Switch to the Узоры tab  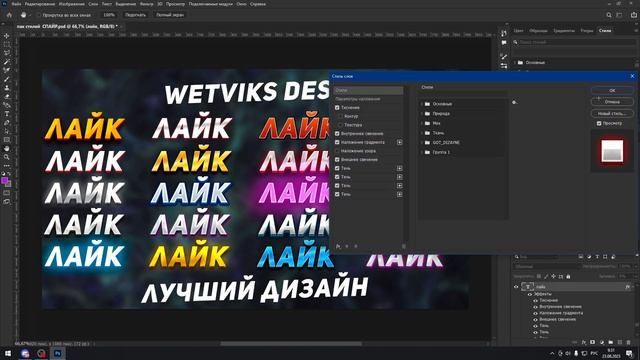pos(587,31)
